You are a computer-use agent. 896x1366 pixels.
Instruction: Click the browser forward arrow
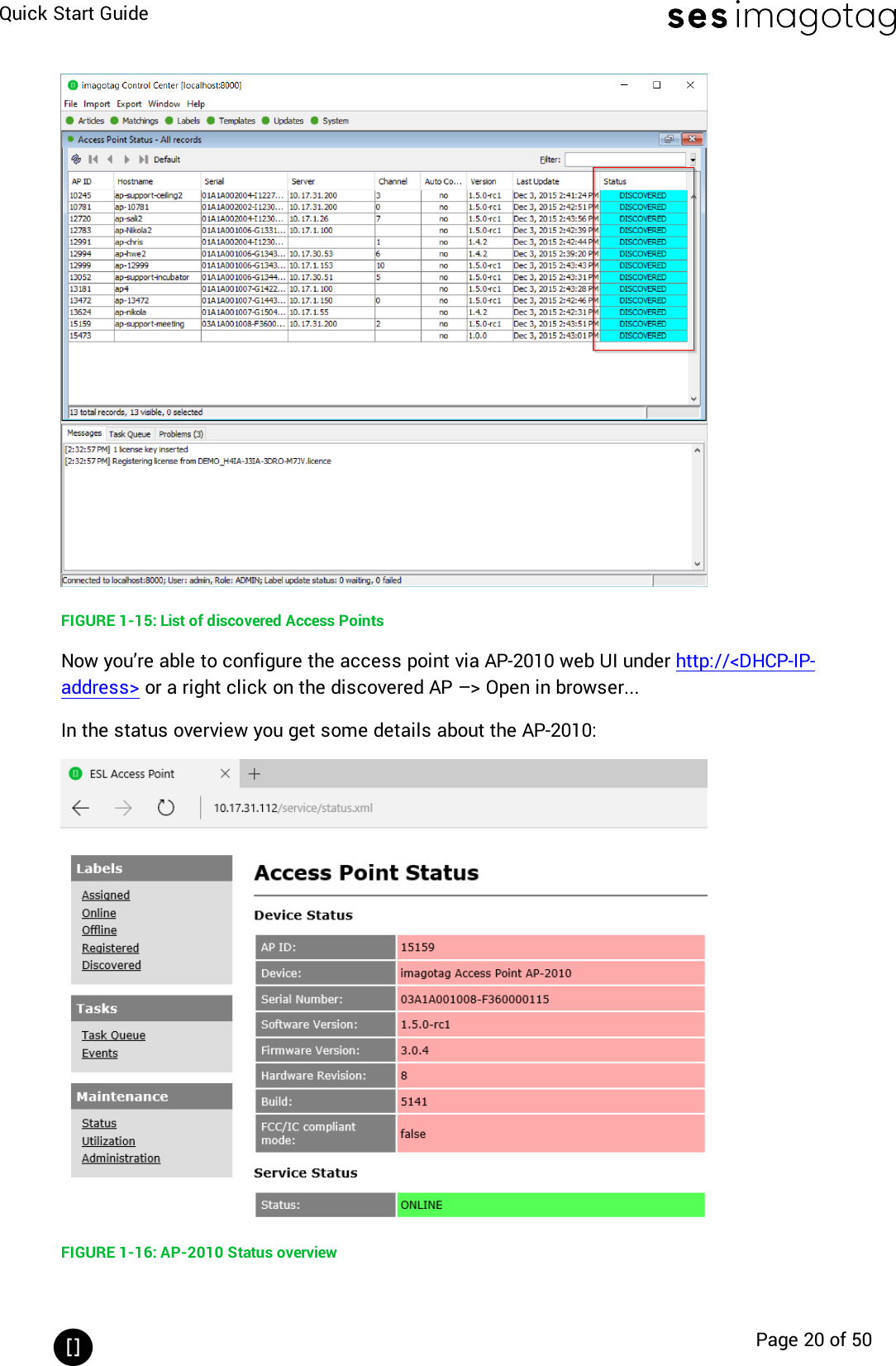[123, 808]
